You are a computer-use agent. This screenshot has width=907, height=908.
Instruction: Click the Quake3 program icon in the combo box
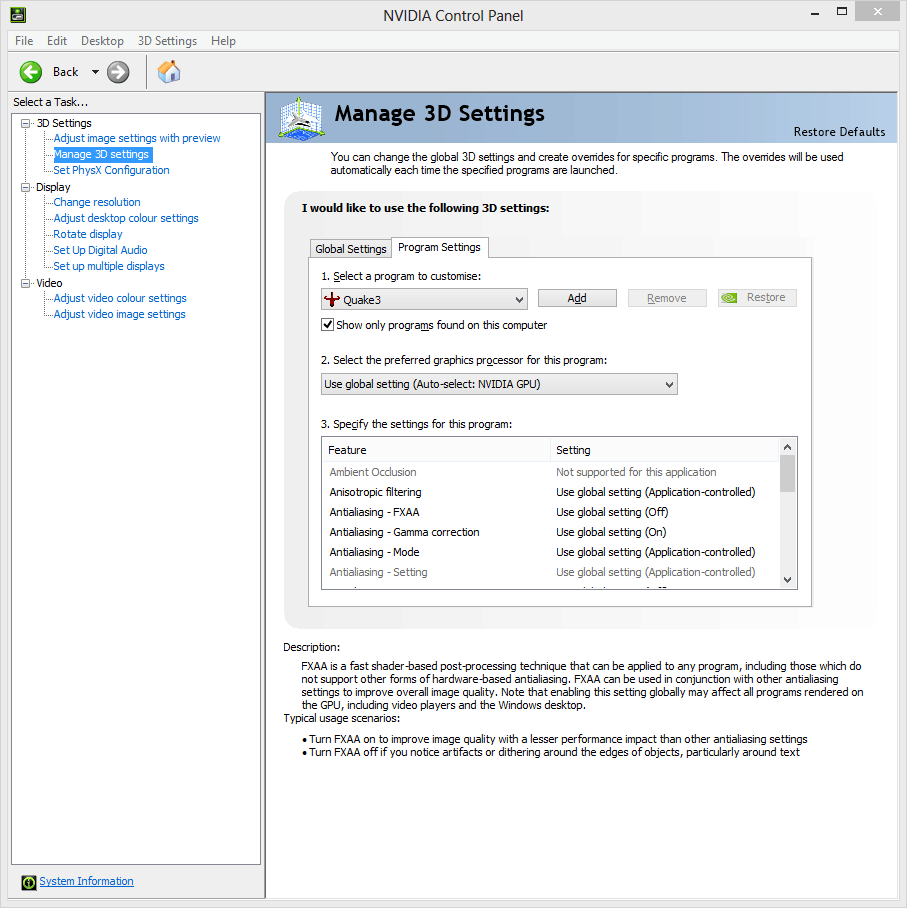[332, 299]
